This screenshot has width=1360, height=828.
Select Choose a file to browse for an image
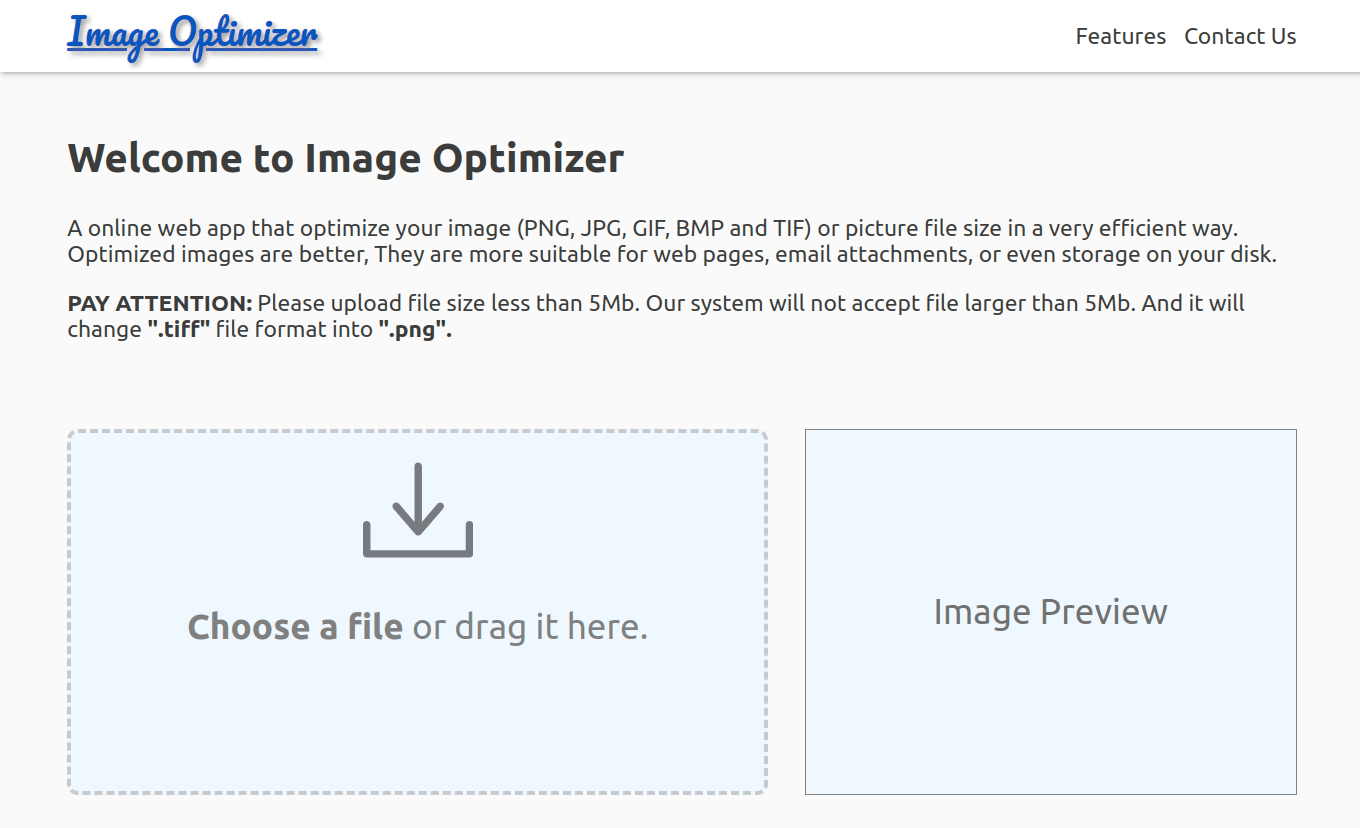295,627
